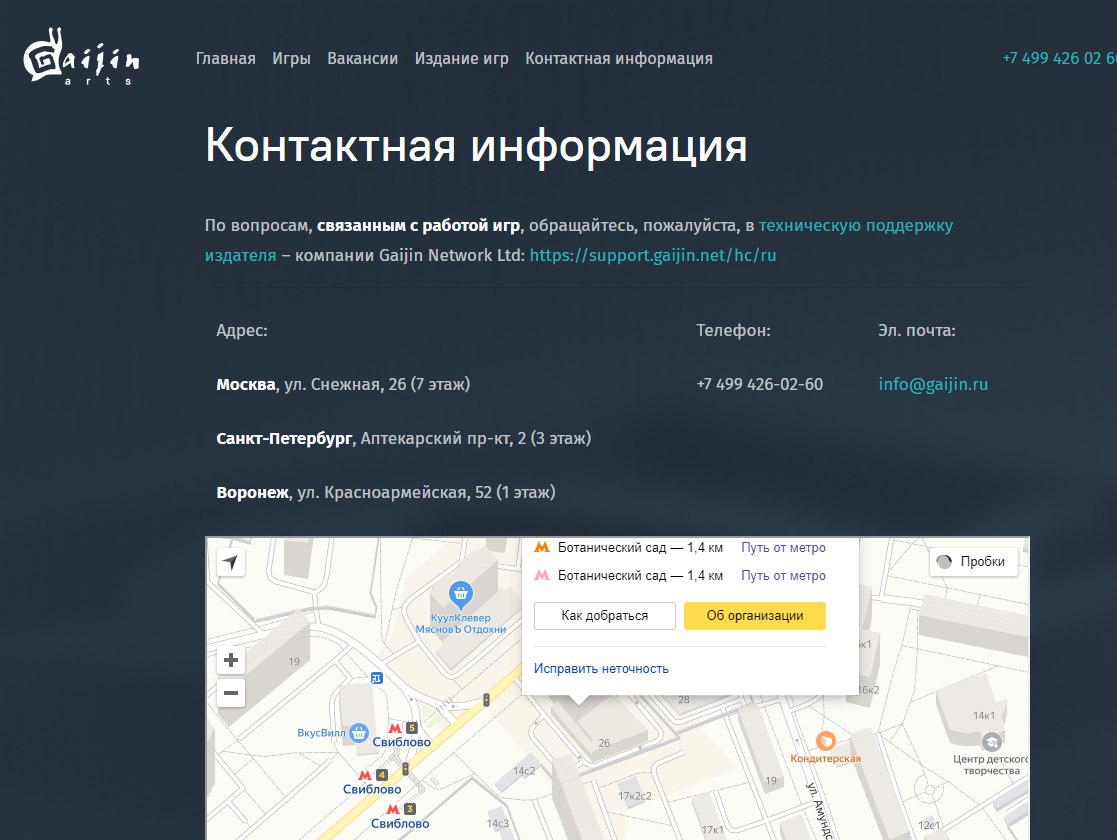The height and width of the screenshot is (840, 1117).
Task: Open the support.gaijin.net/hc/ru URL link
Action: point(653,255)
